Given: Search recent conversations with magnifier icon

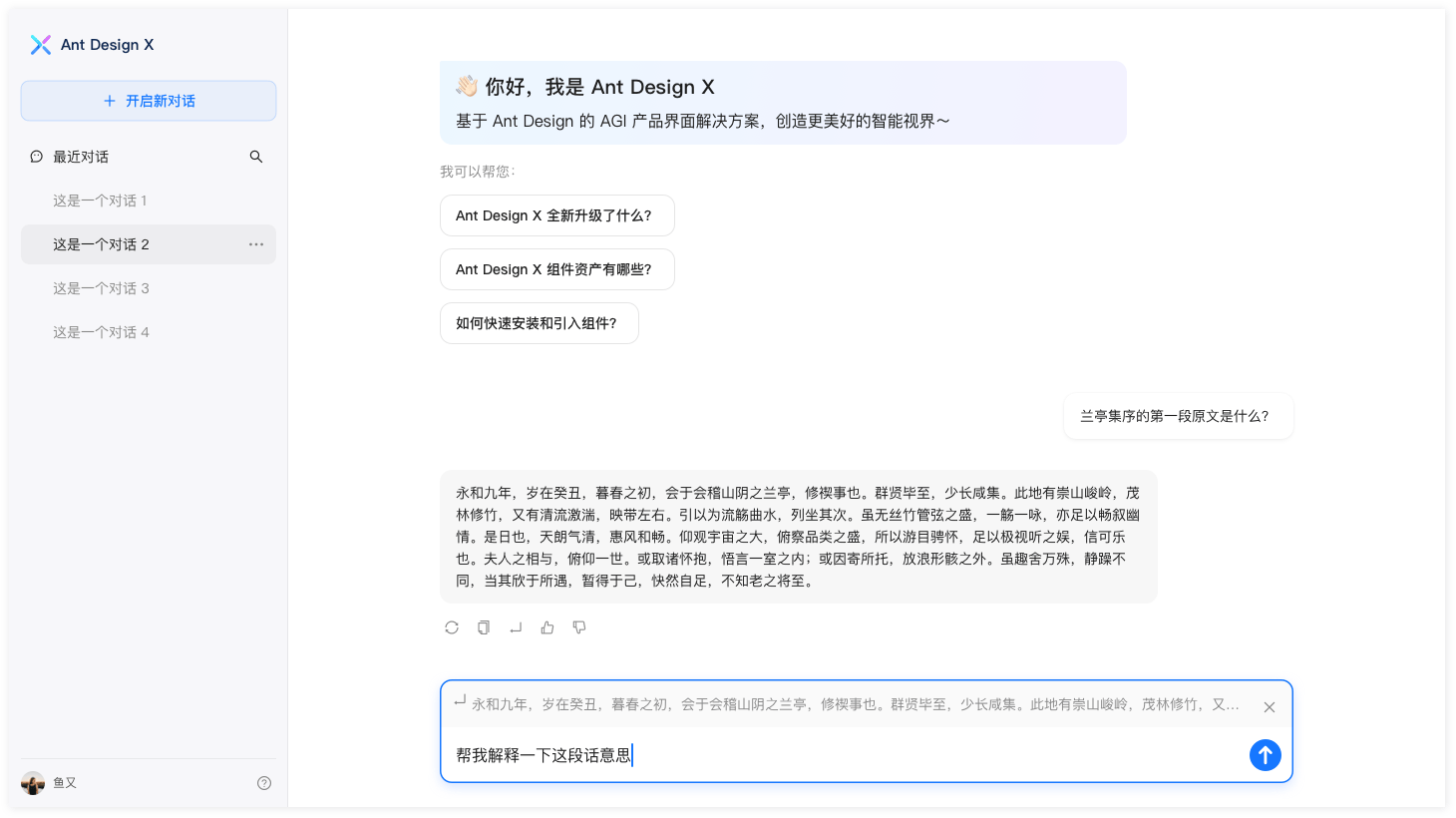Looking at the screenshot, I should pos(256,157).
